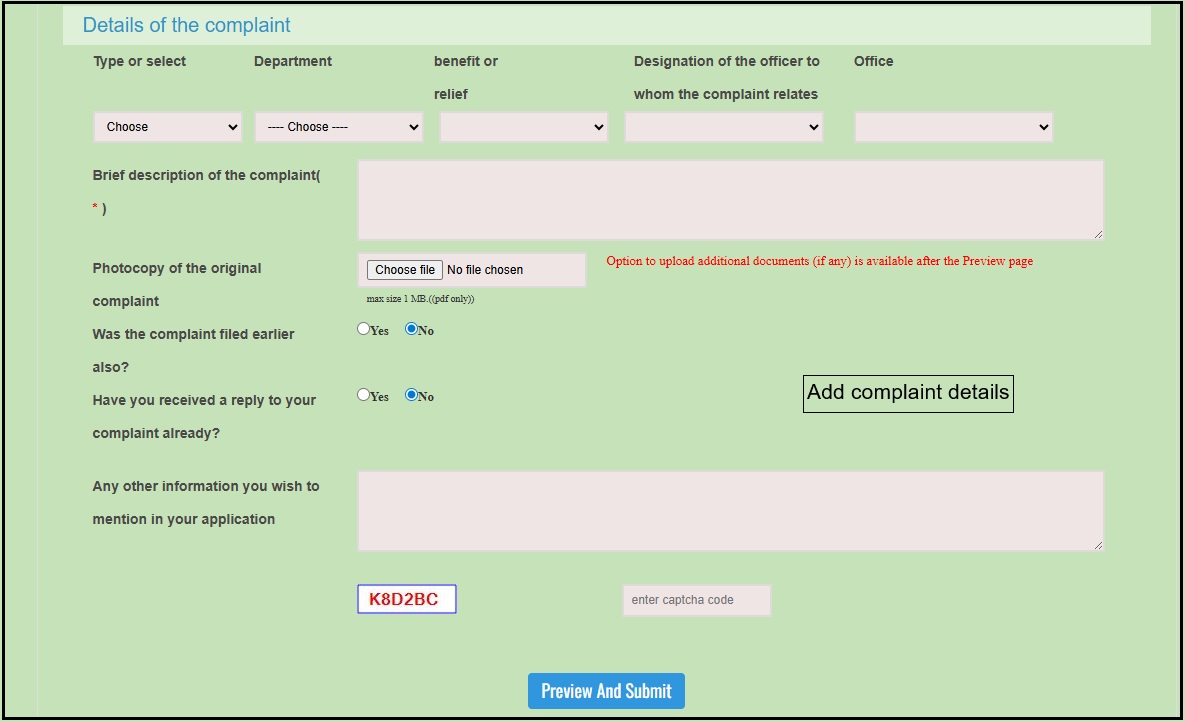This screenshot has width=1185, height=722.
Task: Choose Yes for received a reply already
Action: [x=364, y=395]
